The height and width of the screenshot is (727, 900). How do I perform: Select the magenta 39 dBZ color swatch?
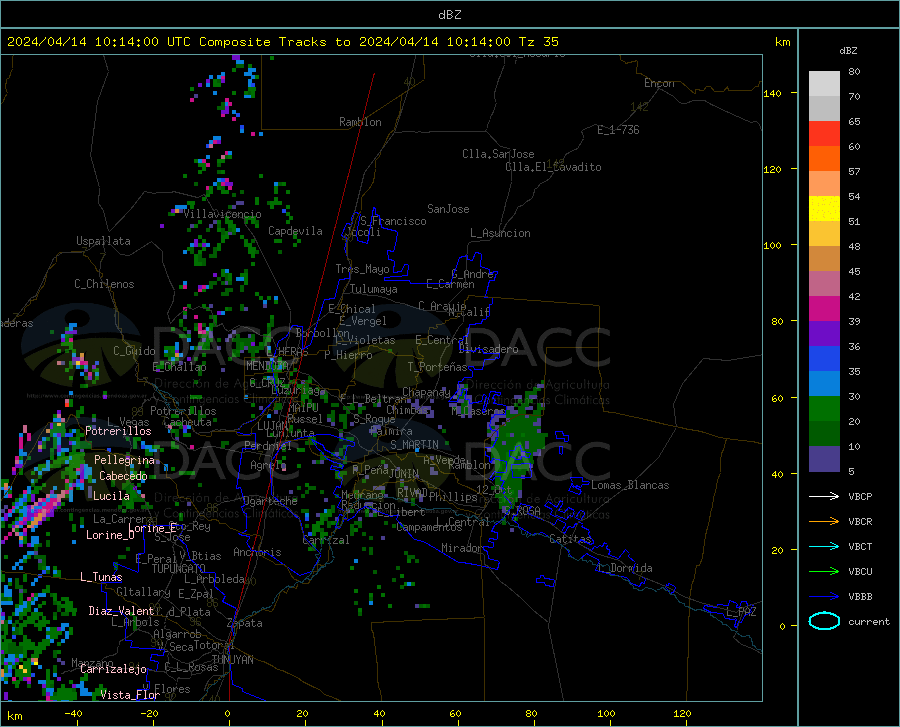pos(824,309)
